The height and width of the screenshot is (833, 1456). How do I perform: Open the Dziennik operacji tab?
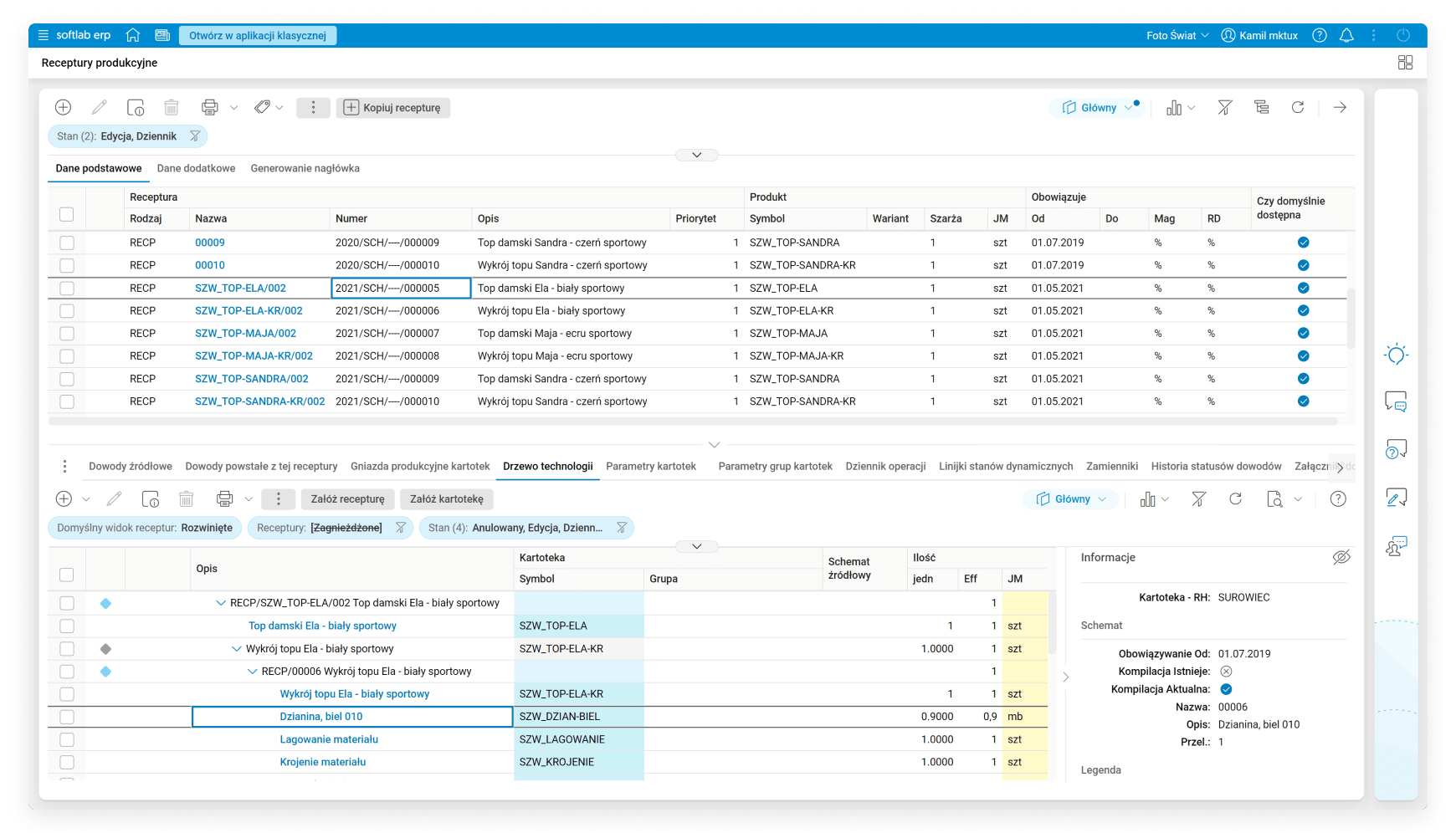[x=885, y=467]
